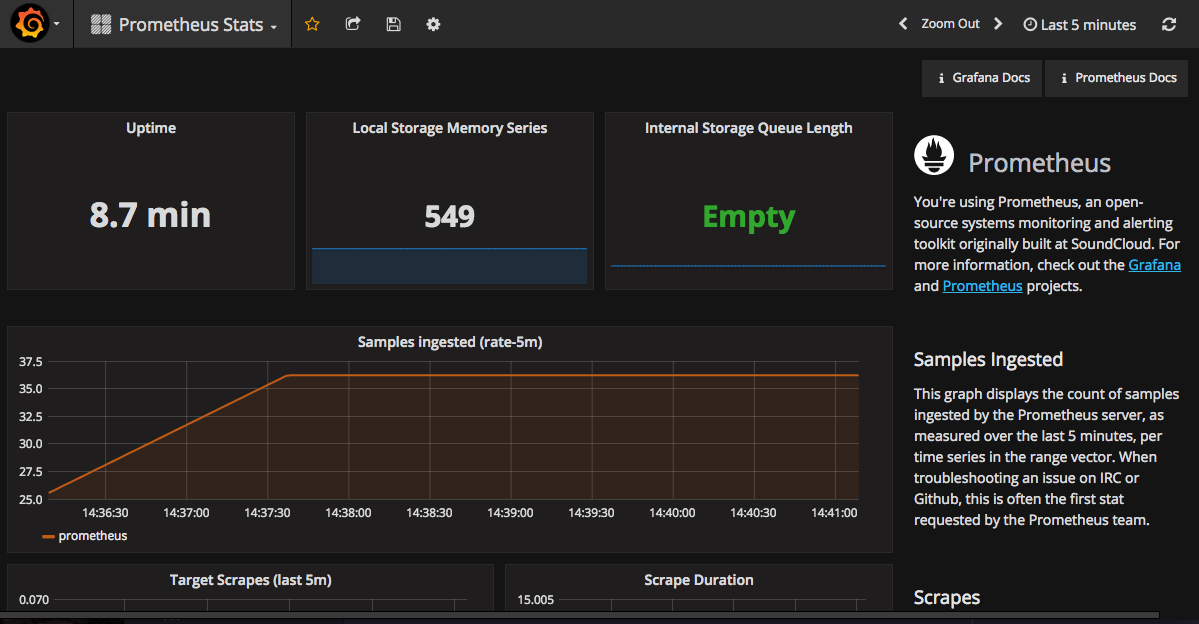Open the Last 5 minutes time picker
1199x624 pixels.
coord(1079,23)
